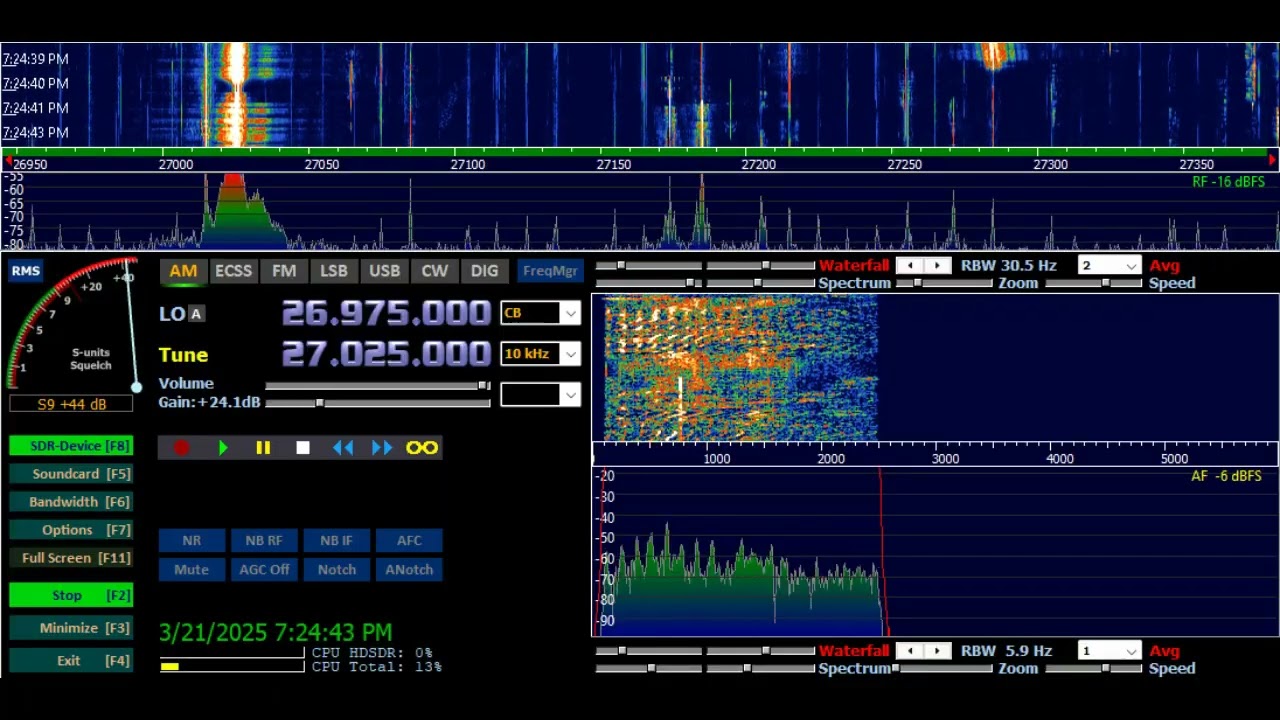Click Full Screen [F11] button
Viewport: 1280px width, 720px height.
coord(71,558)
